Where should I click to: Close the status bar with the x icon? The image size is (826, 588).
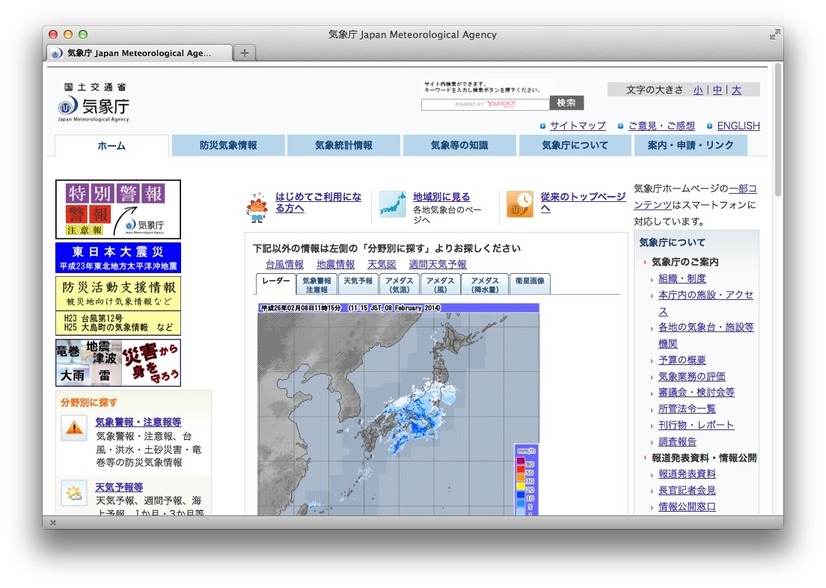53,522
